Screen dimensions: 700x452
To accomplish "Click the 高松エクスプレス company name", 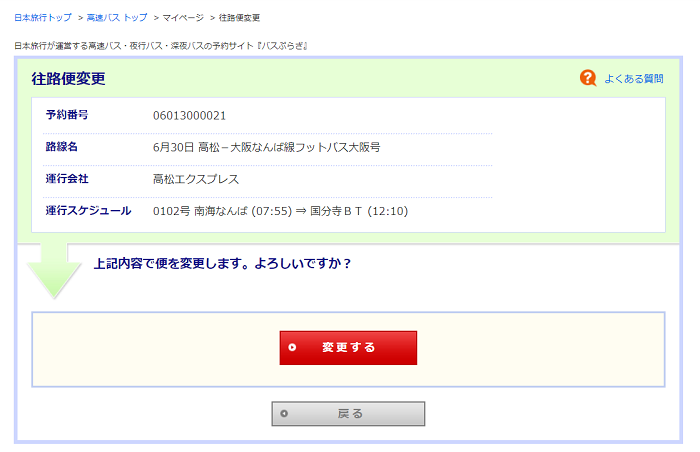I will pos(196,179).
